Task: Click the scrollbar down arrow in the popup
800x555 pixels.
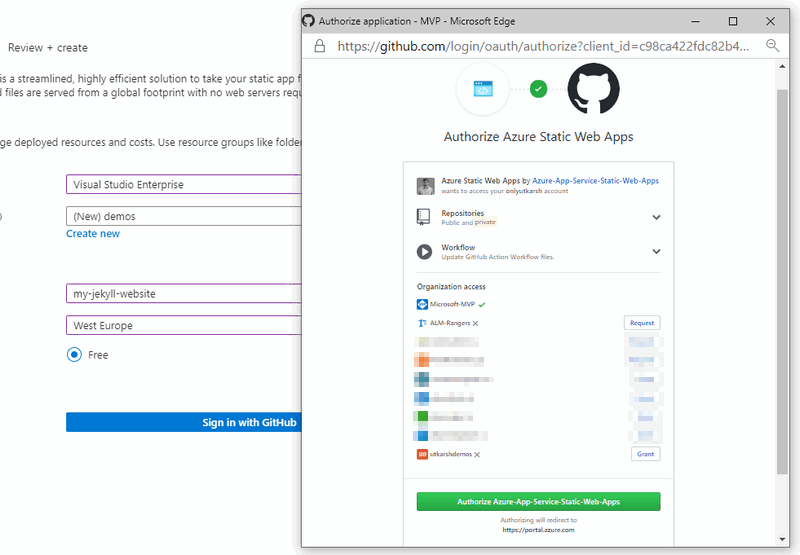Action: (782, 539)
